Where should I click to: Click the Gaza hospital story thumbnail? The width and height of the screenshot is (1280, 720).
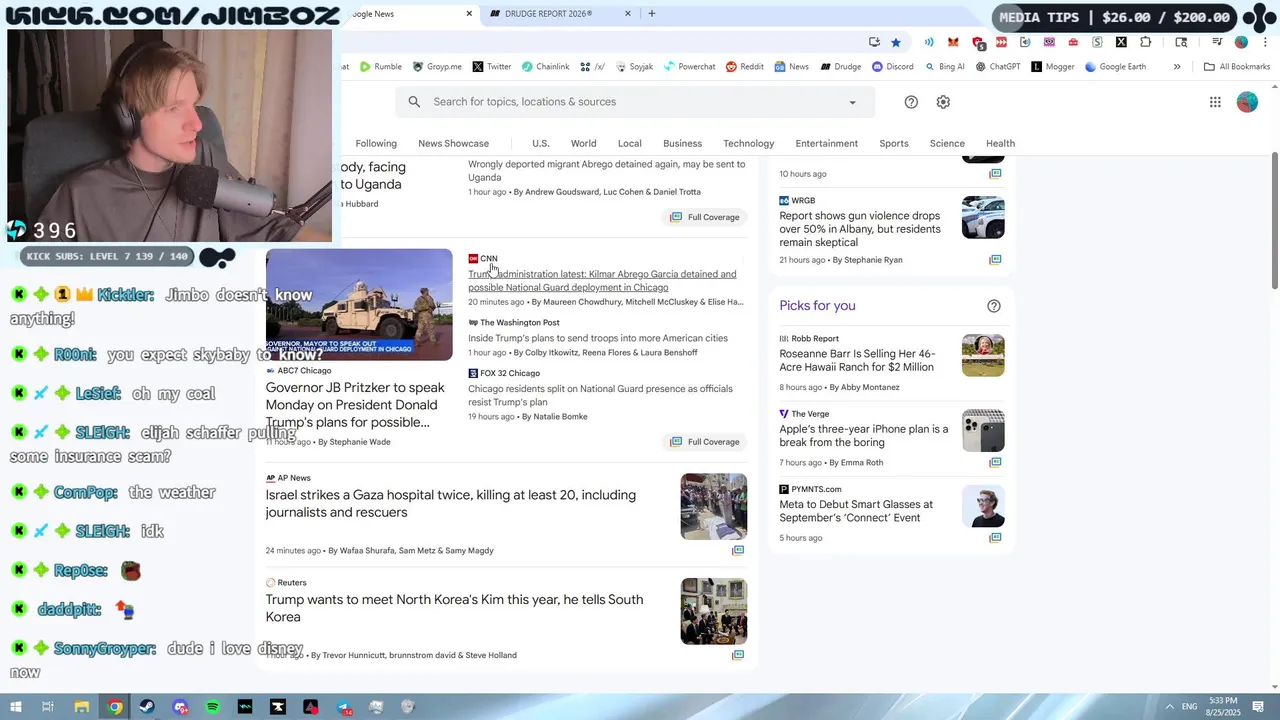point(714,506)
